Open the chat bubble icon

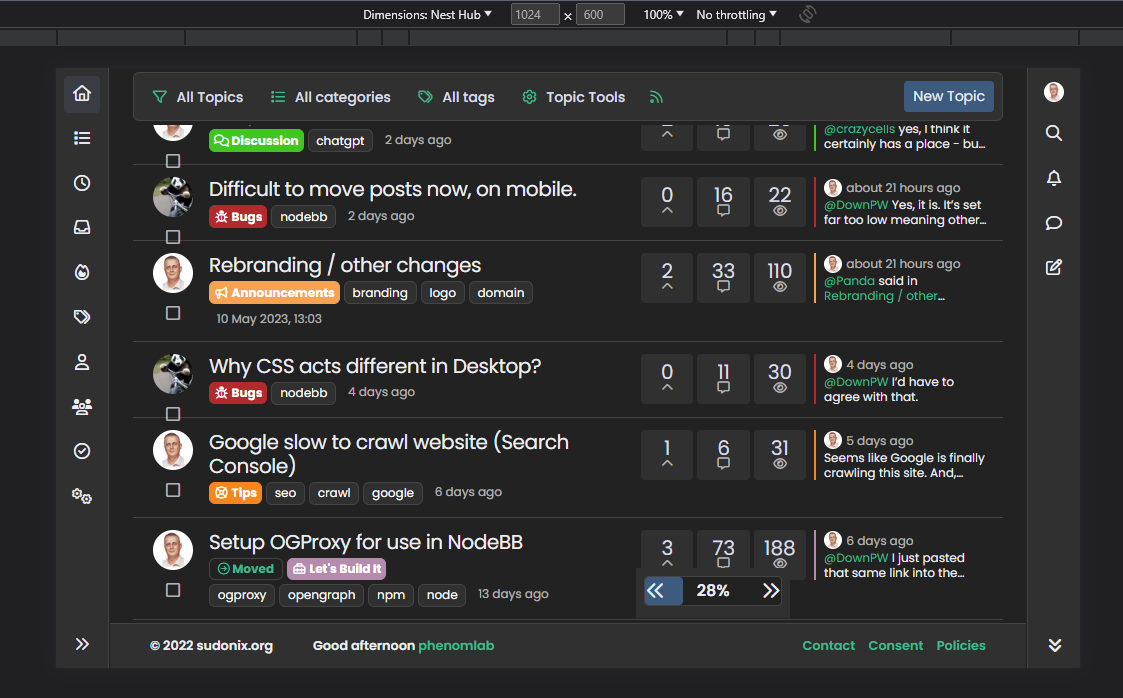pyautogui.click(x=1053, y=223)
